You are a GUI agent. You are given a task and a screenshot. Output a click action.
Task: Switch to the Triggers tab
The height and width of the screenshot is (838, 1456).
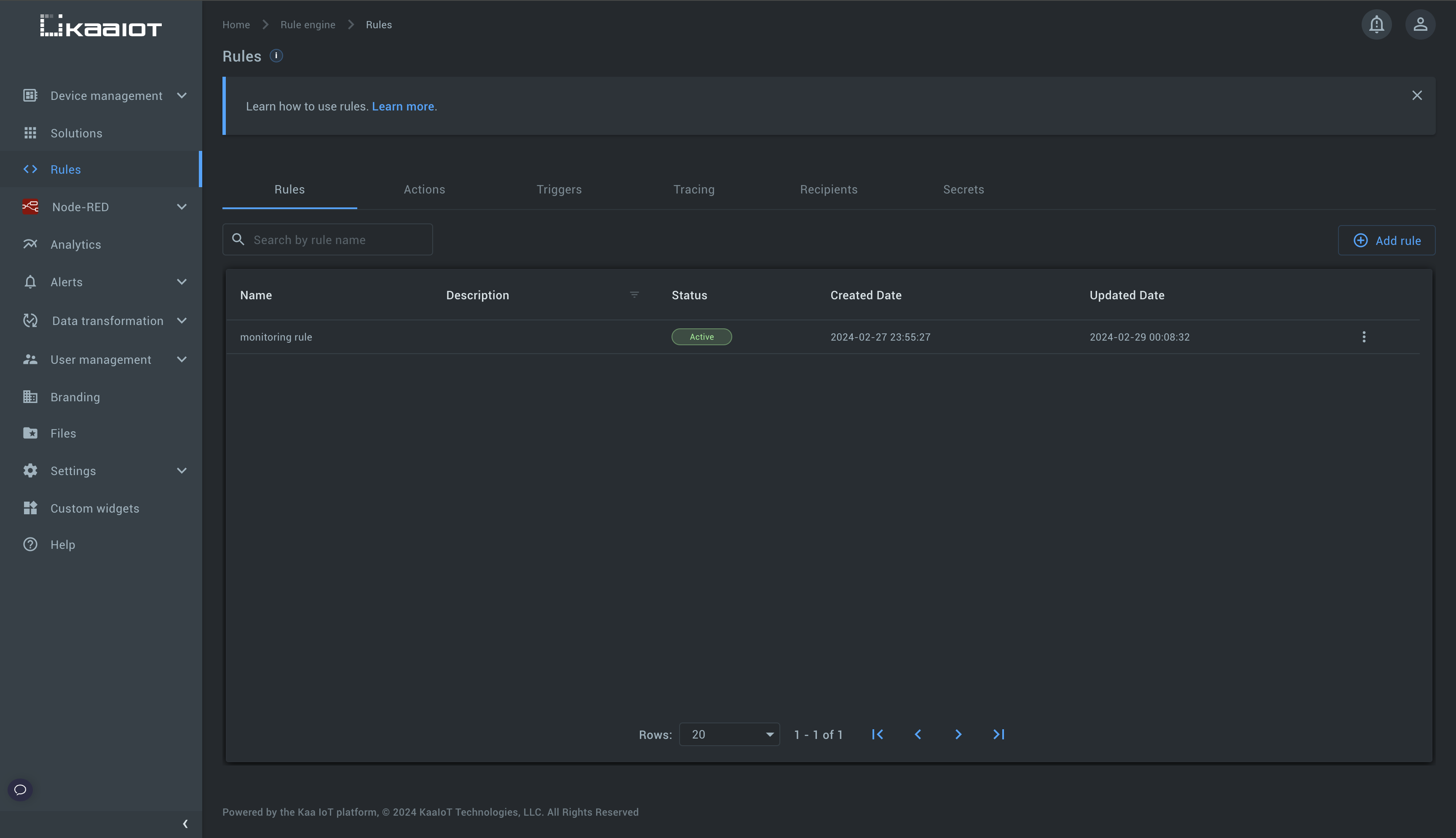pyautogui.click(x=559, y=189)
